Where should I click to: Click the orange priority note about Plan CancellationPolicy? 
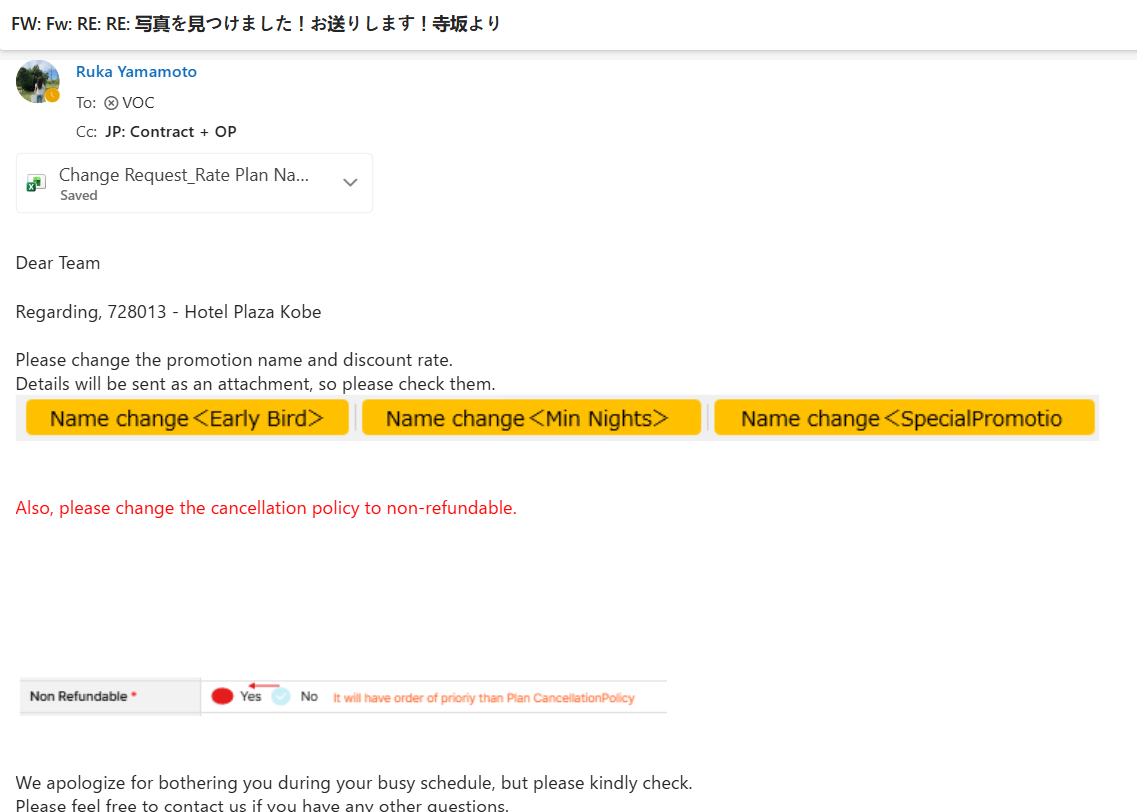484,698
